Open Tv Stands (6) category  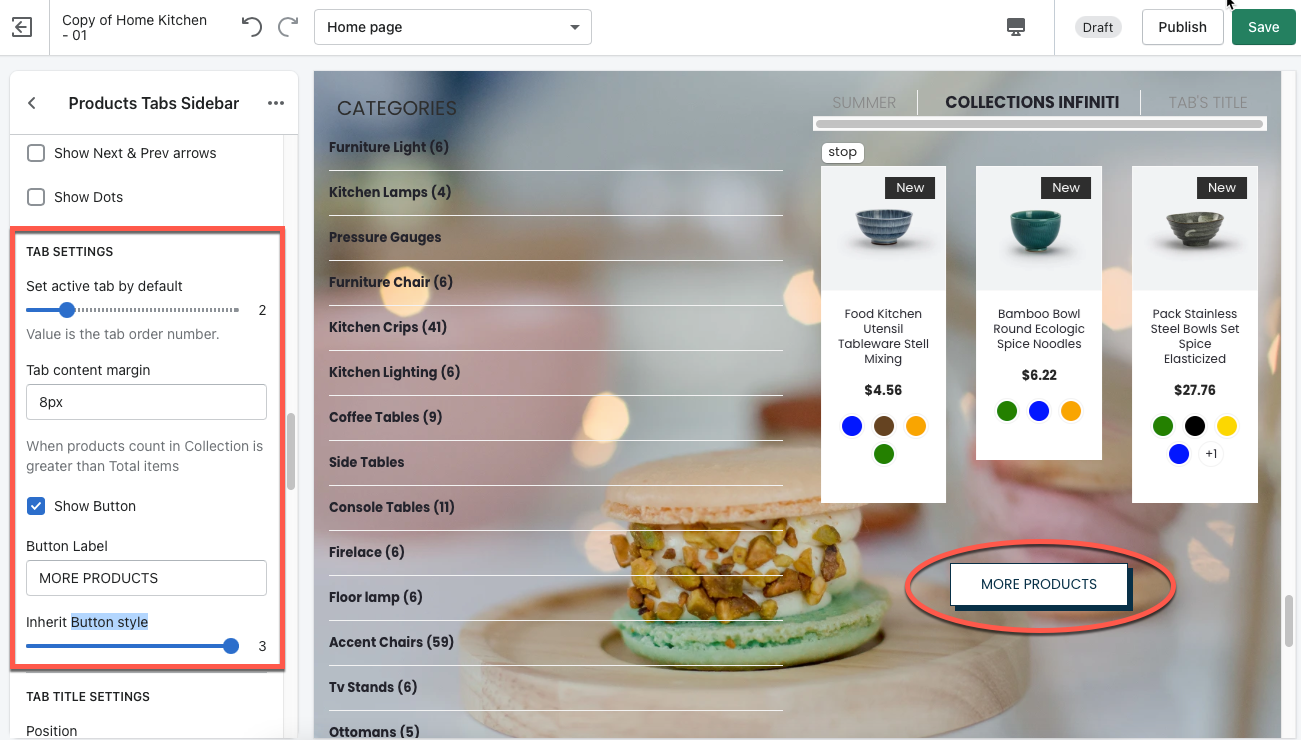tap(373, 687)
